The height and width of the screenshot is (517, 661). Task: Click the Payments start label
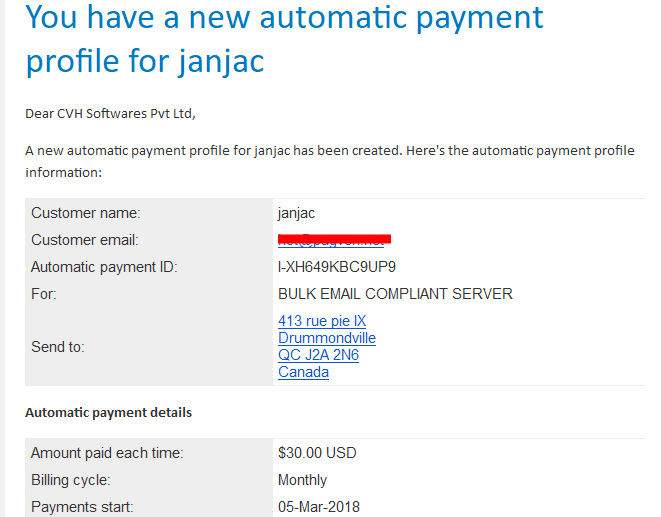82,507
